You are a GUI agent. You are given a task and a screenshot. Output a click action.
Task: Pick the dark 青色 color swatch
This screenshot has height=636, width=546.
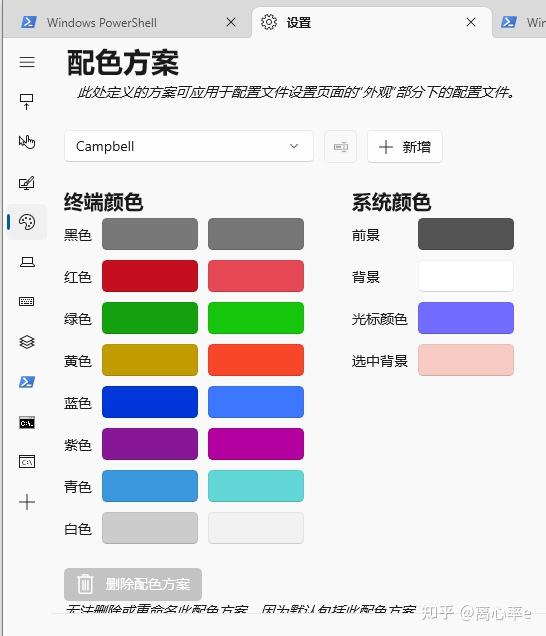[150, 486]
